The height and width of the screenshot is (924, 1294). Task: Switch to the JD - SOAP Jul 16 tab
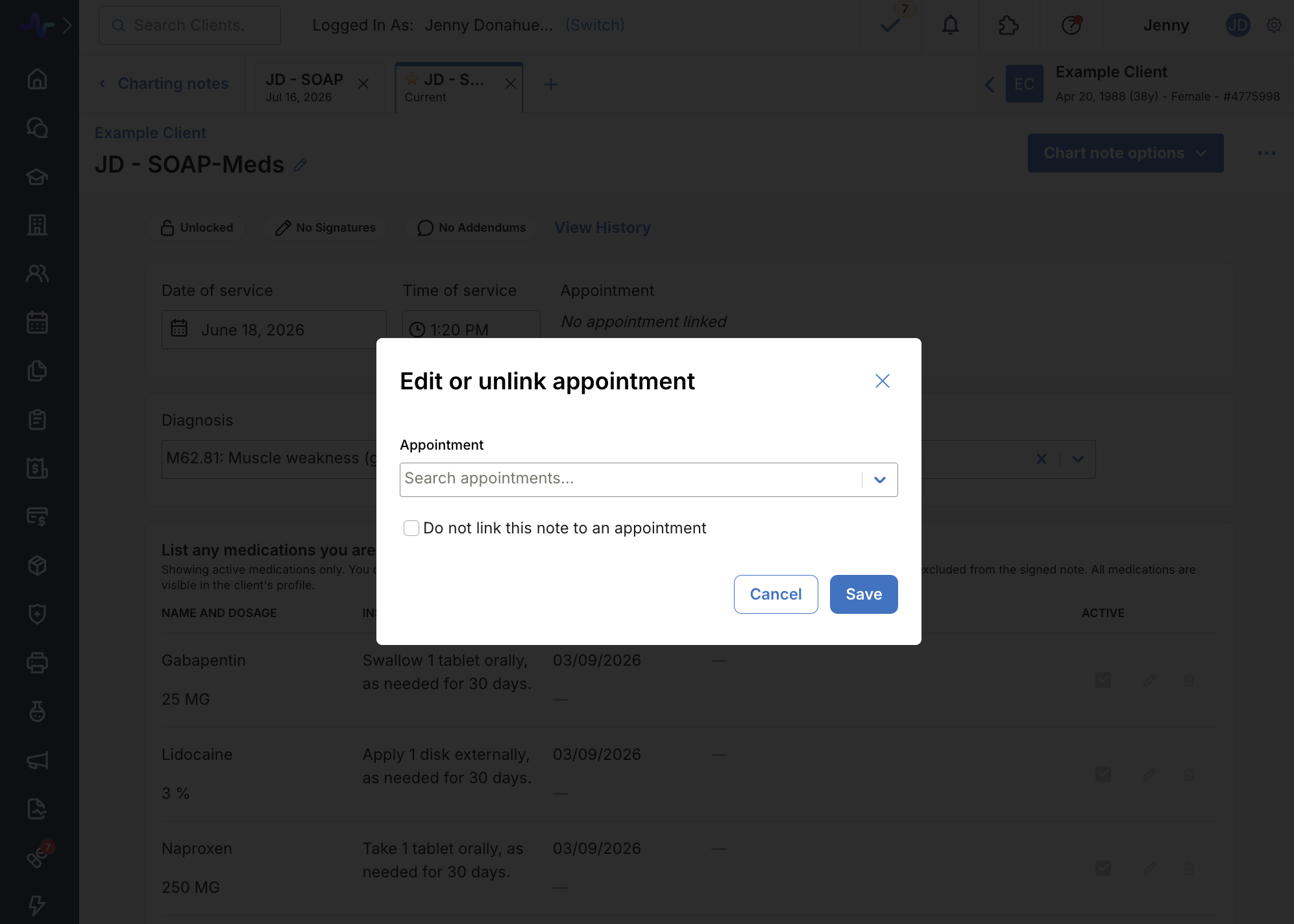[305, 88]
